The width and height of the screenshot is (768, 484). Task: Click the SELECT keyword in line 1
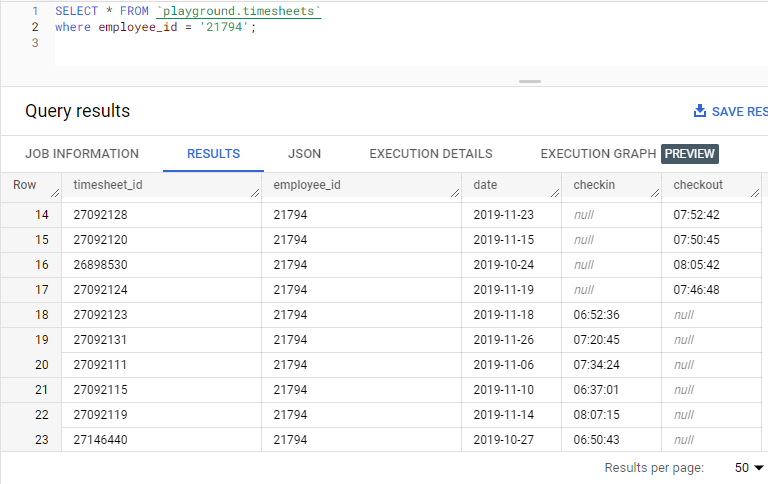(x=76, y=11)
